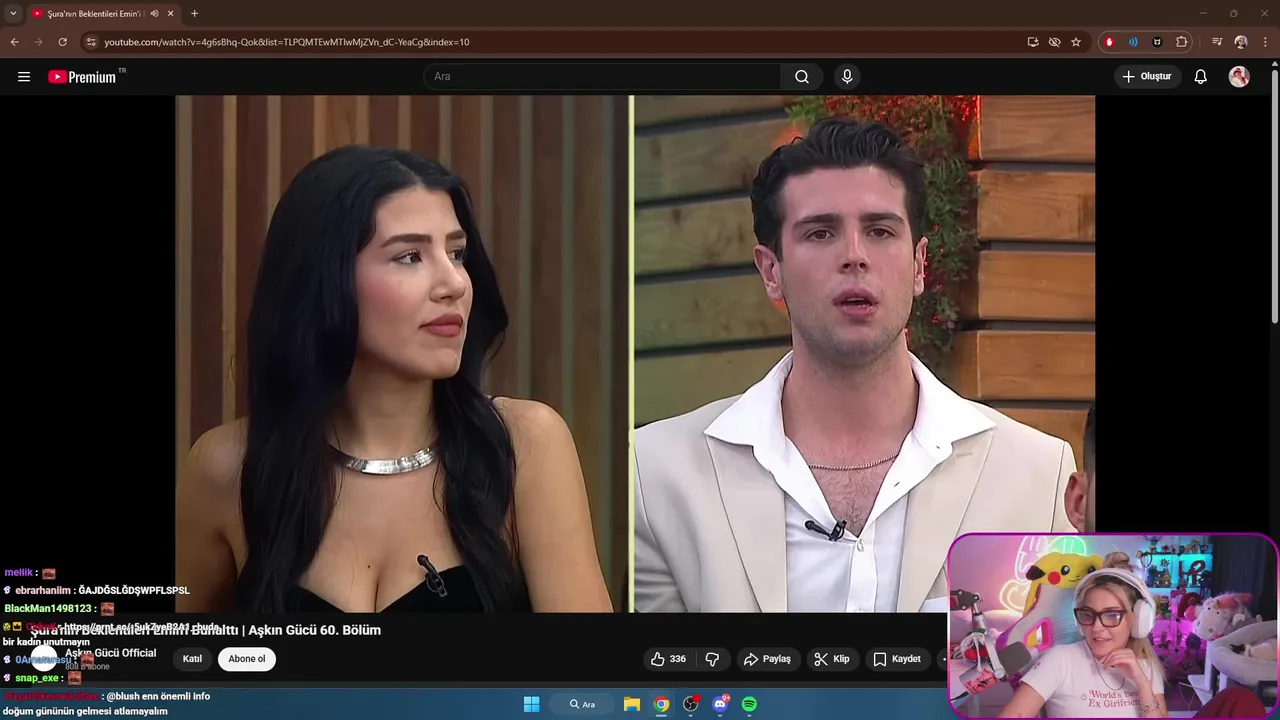Viewport: 1280px width, 720px height.
Task: Mute the tab via its speaker icon
Action: point(155,13)
